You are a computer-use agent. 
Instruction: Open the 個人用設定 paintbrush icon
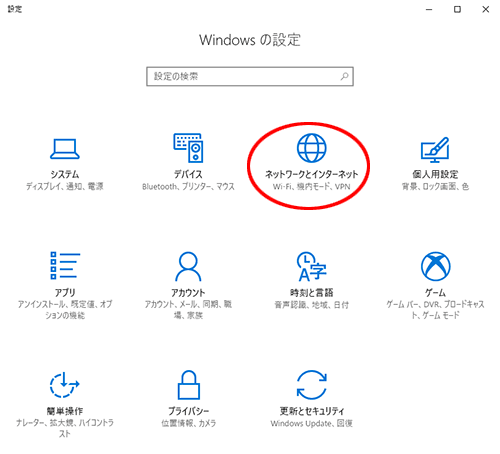point(435,150)
